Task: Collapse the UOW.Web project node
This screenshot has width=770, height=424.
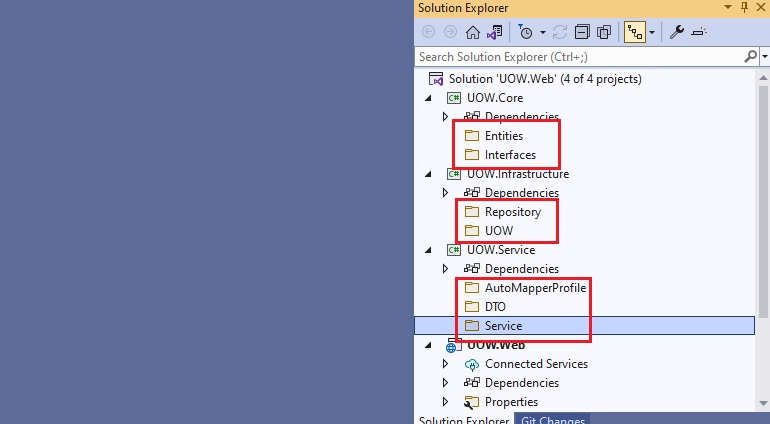Action: [428, 345]
